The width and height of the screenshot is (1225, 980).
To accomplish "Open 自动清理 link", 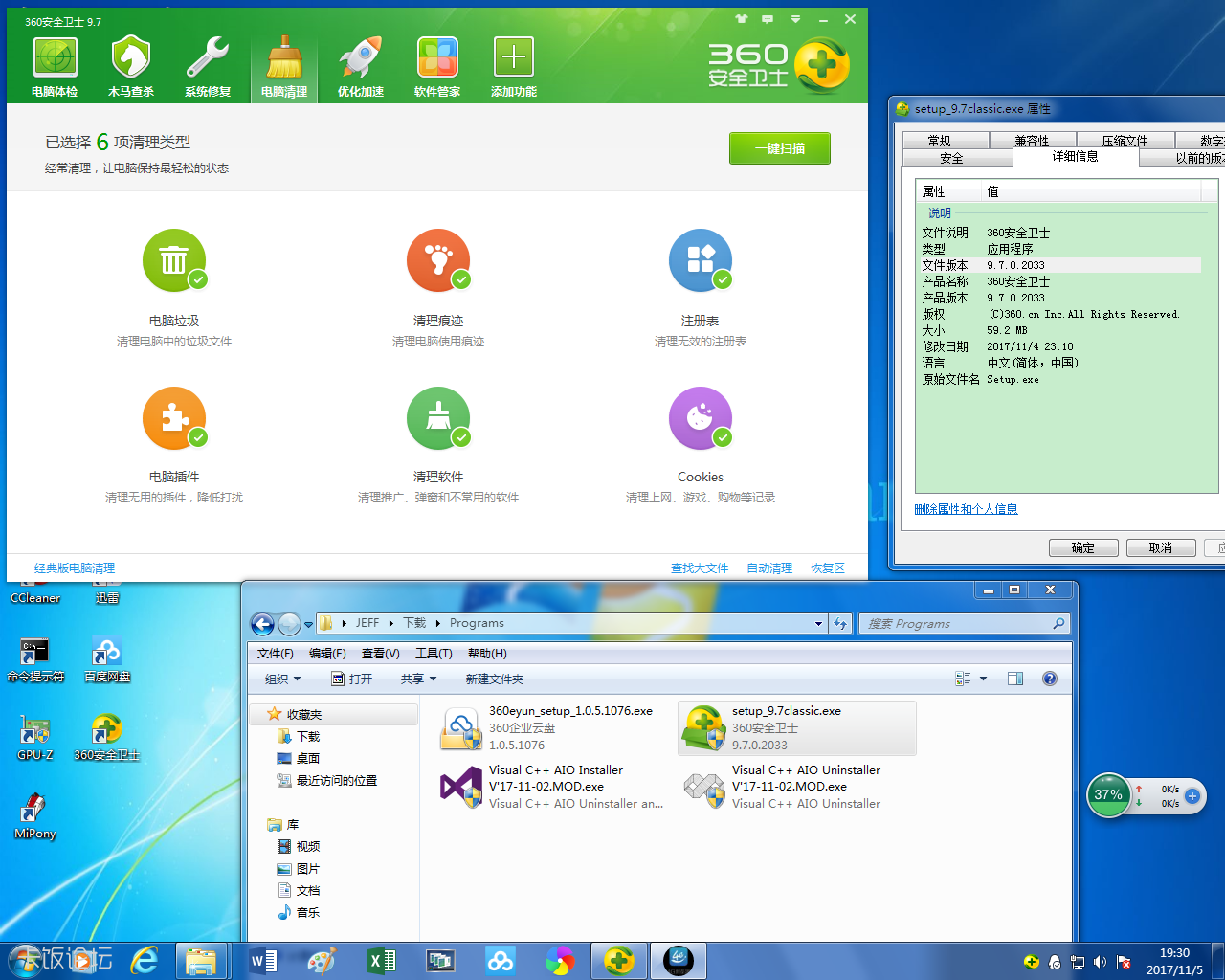I will coord(769,568).
